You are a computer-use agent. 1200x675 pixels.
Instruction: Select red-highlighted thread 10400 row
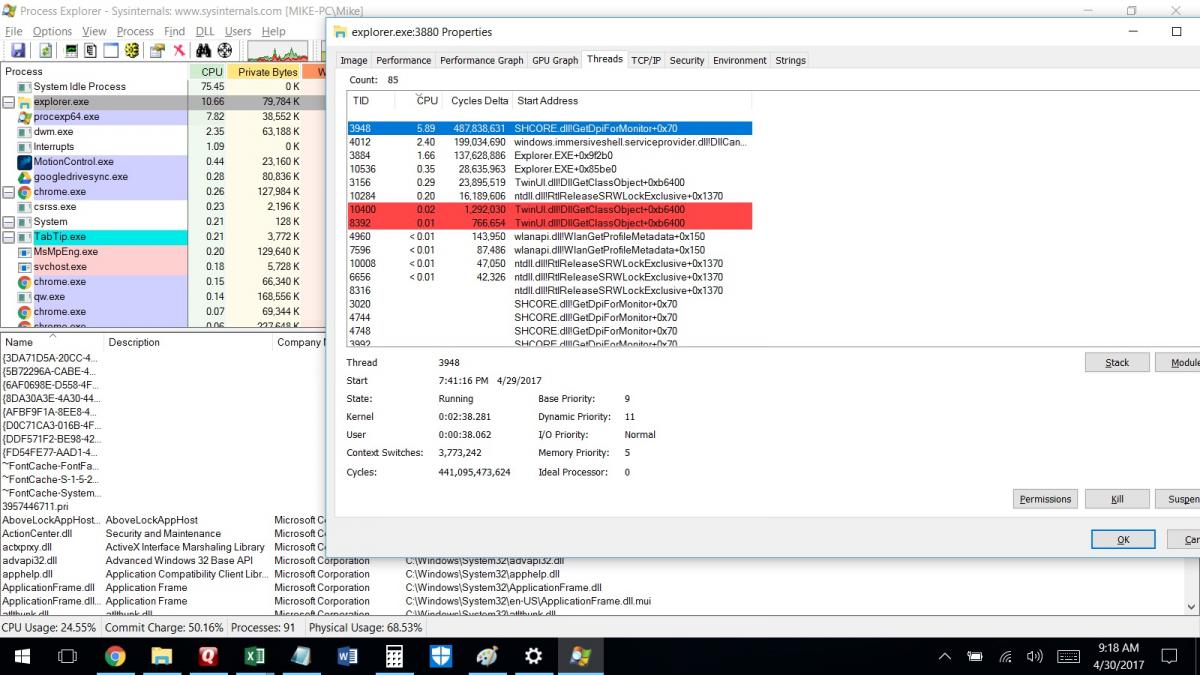pos(549,210)
